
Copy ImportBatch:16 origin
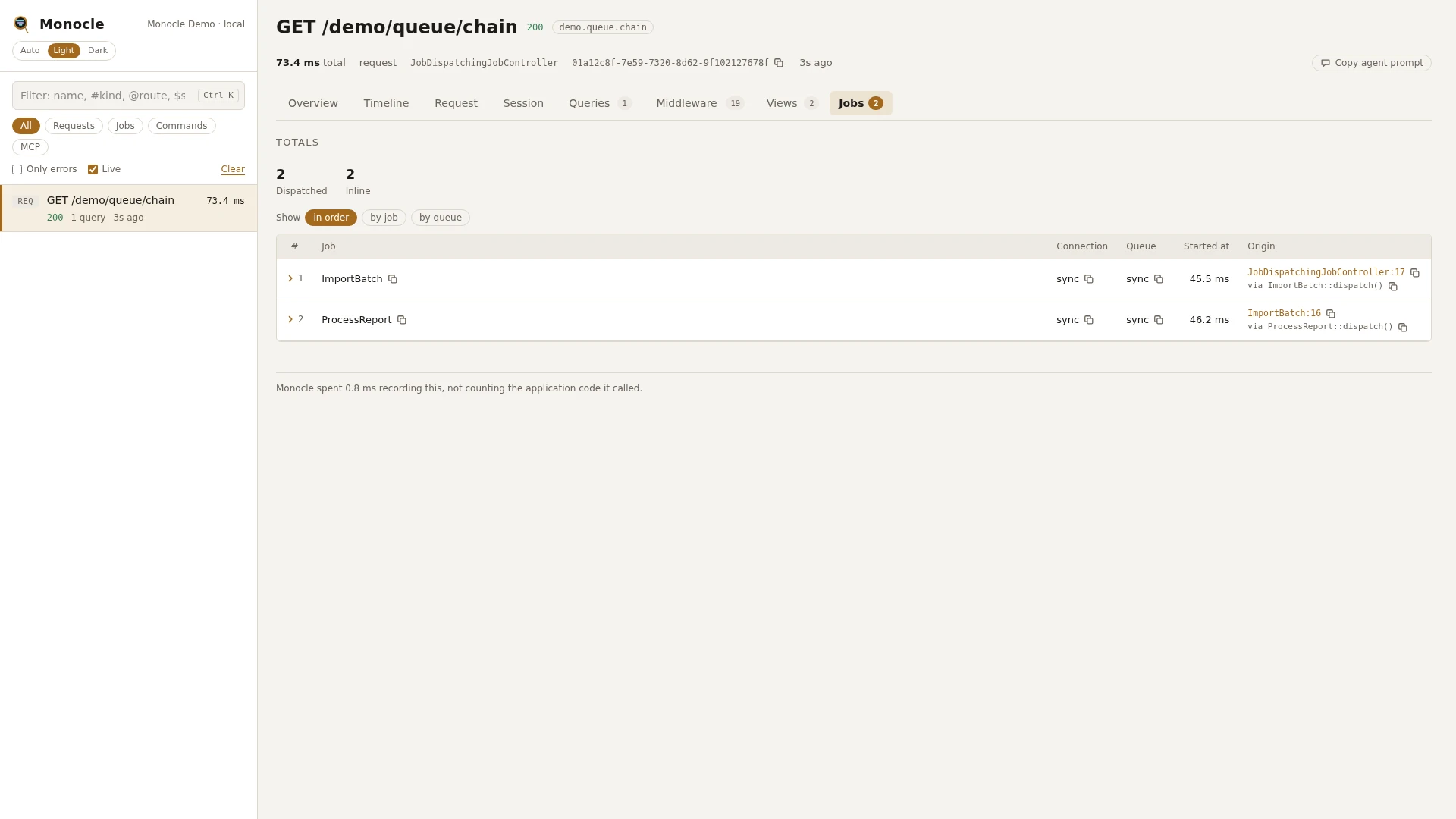(1331, 314)
